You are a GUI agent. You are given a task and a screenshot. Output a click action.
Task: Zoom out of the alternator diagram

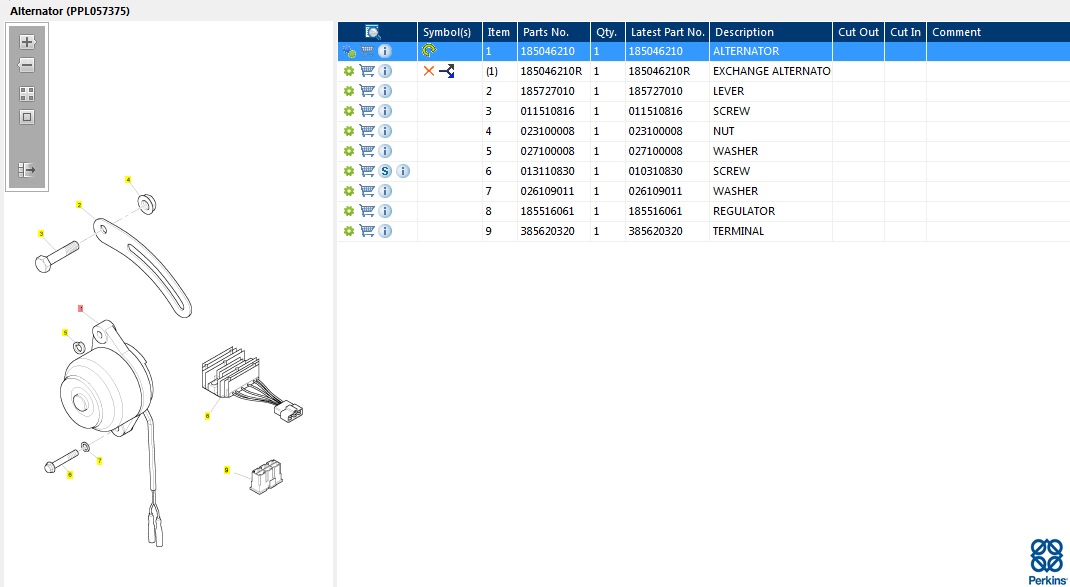pos(27,66)
